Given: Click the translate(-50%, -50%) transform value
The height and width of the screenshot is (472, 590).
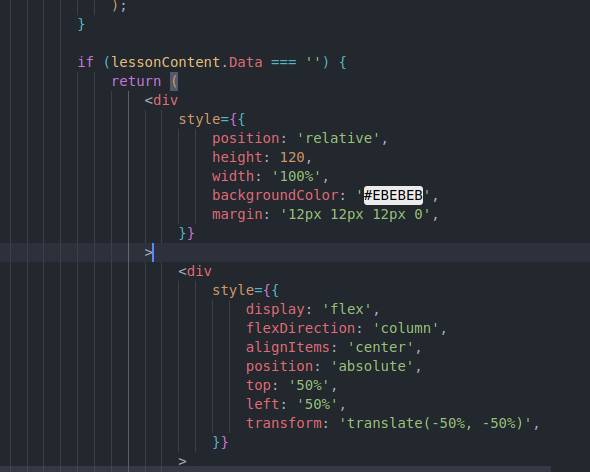Looking at the screenshot, I should (435, 423).
